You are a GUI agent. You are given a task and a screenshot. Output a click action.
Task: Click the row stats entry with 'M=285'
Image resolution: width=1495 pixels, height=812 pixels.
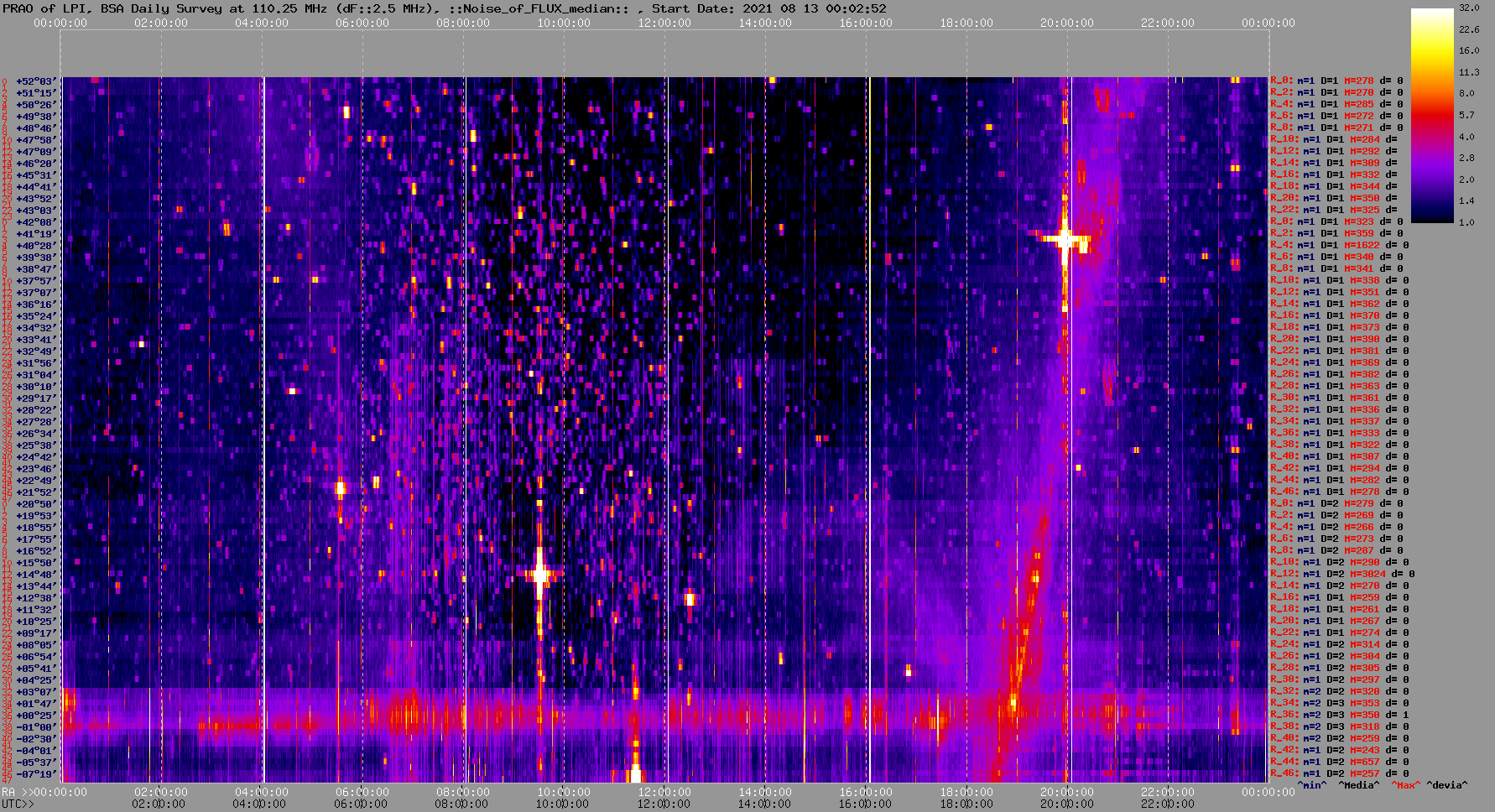1336,105
